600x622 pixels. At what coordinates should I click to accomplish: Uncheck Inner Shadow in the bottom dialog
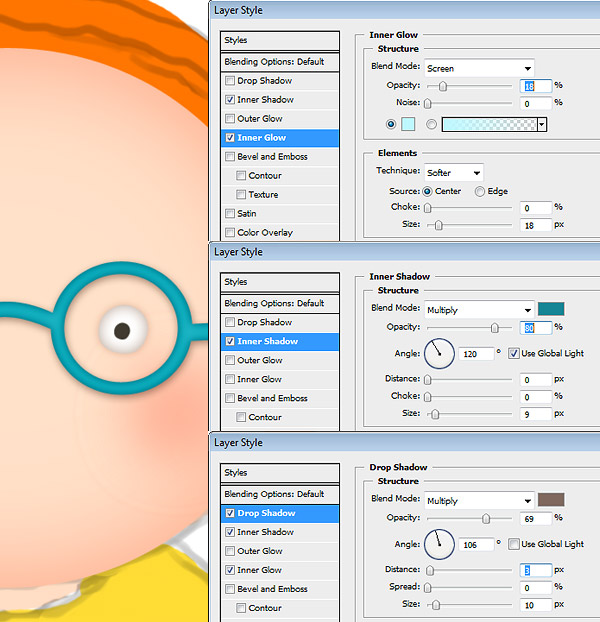(230, 532)
